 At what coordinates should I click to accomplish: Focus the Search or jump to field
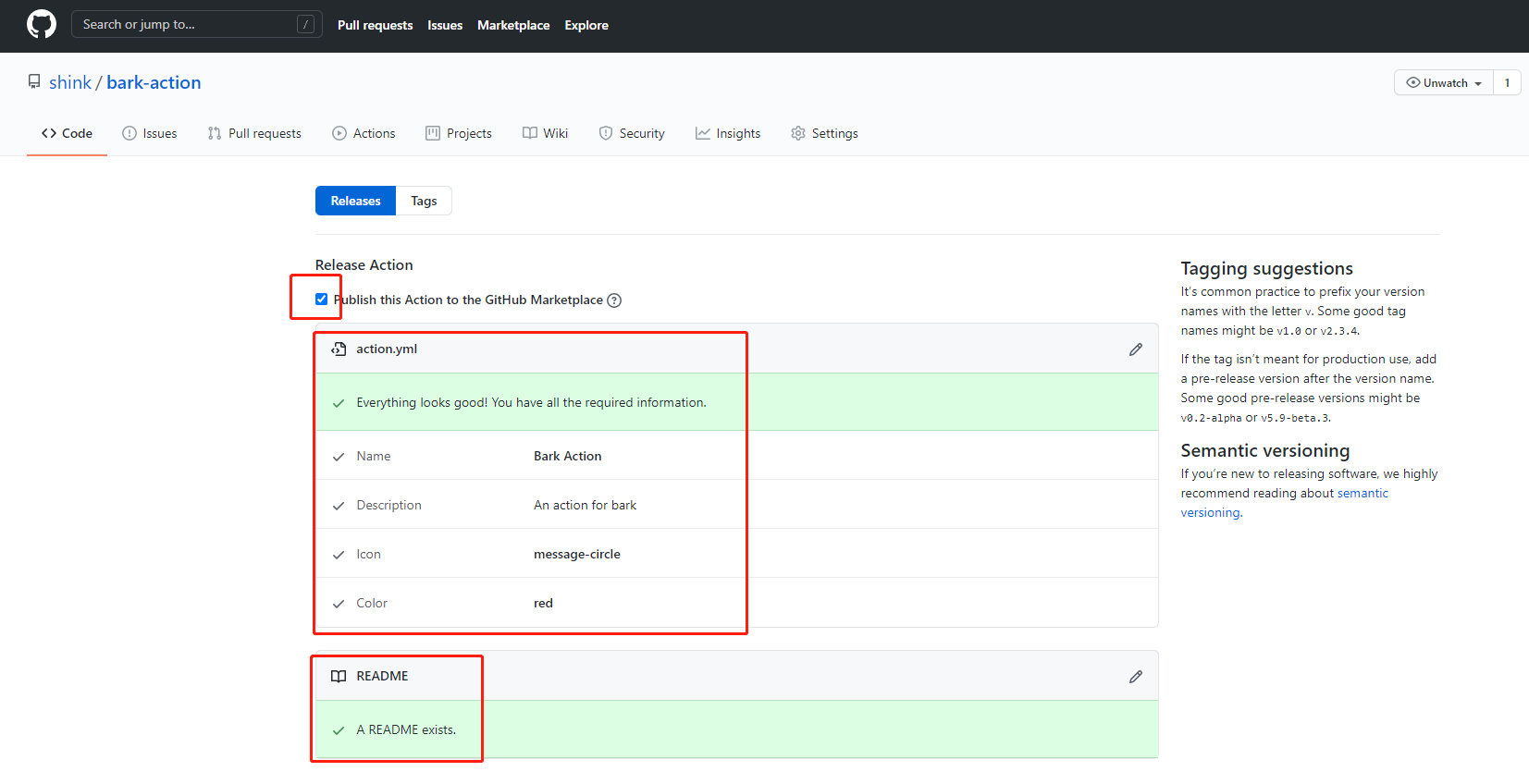196,24
